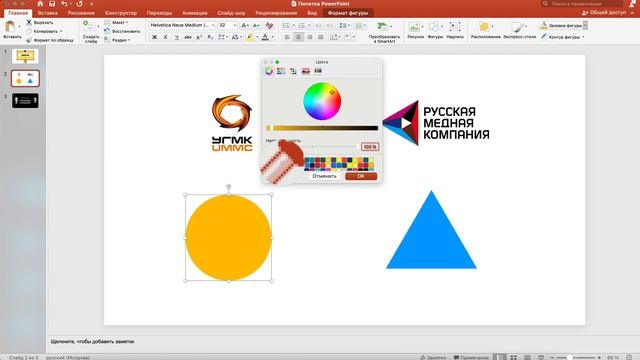Cut selection with Вырезать
The width and height of the screenshot is (640, 360).
40,22
